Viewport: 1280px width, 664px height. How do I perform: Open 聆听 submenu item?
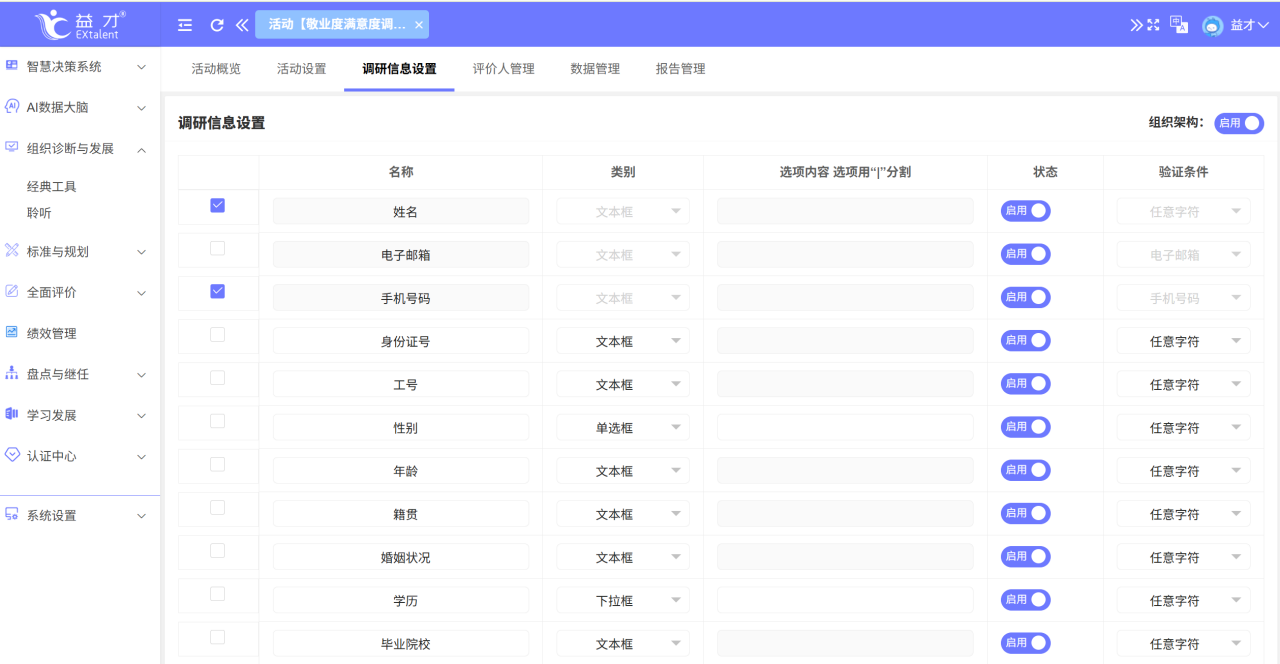pos(39,213)
